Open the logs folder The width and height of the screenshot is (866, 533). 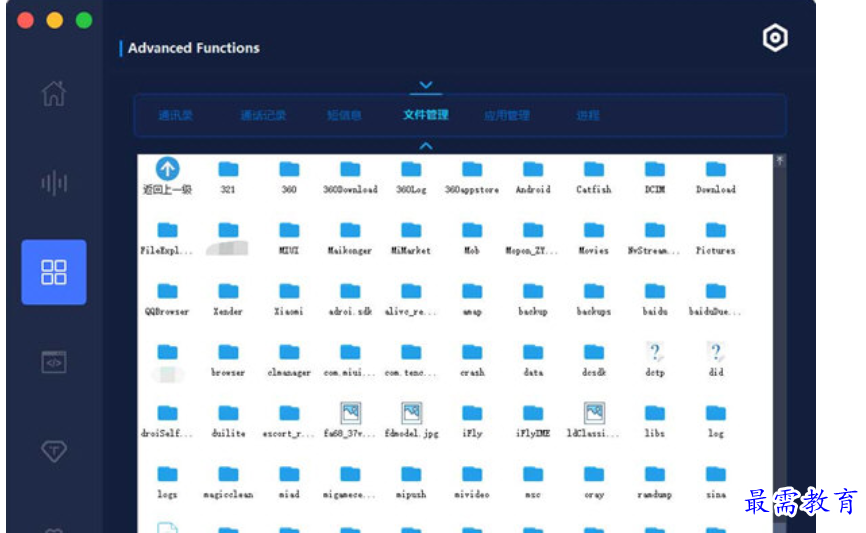point(167,474)
